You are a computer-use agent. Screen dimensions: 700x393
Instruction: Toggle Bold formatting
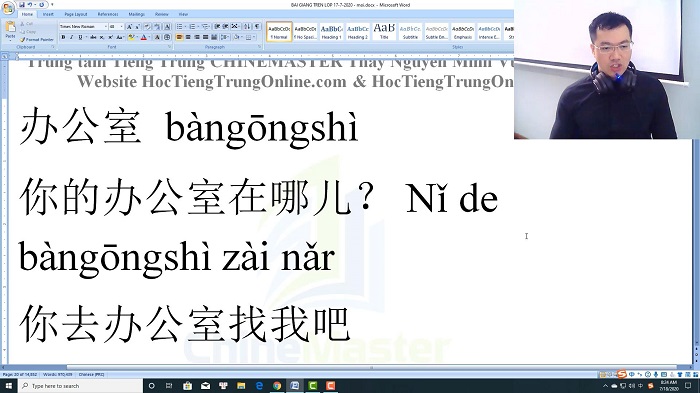tap(63, 38)
